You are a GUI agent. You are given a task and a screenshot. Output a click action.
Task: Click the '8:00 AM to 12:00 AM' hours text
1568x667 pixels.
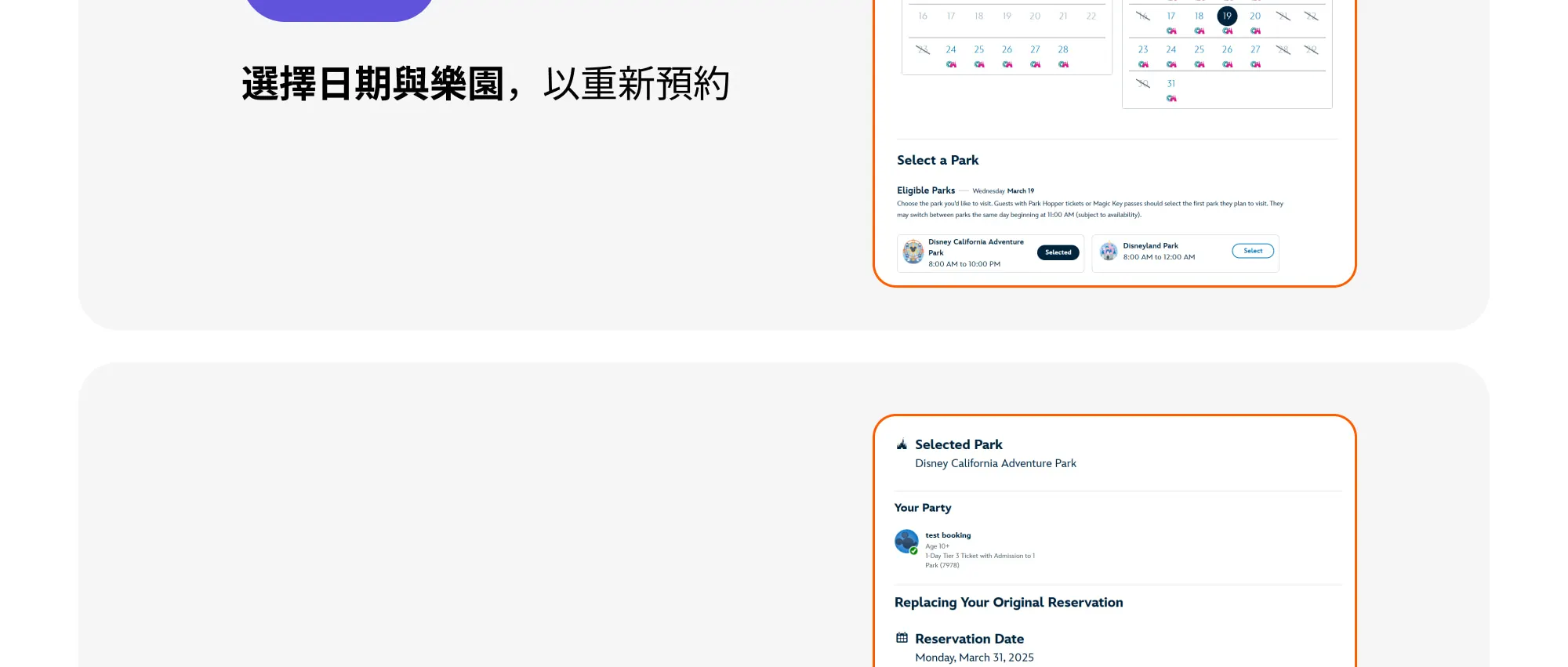(x=1159, y=257)
